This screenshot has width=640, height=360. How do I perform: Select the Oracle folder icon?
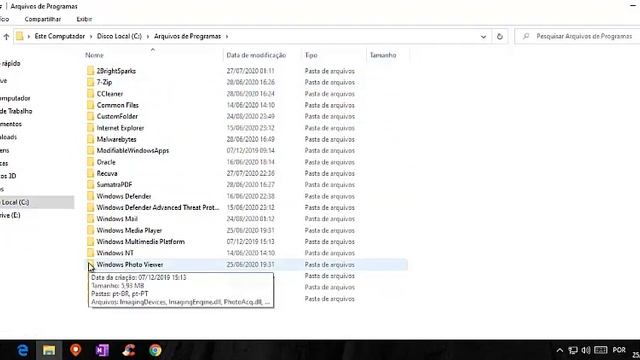[x=90, y=162]
